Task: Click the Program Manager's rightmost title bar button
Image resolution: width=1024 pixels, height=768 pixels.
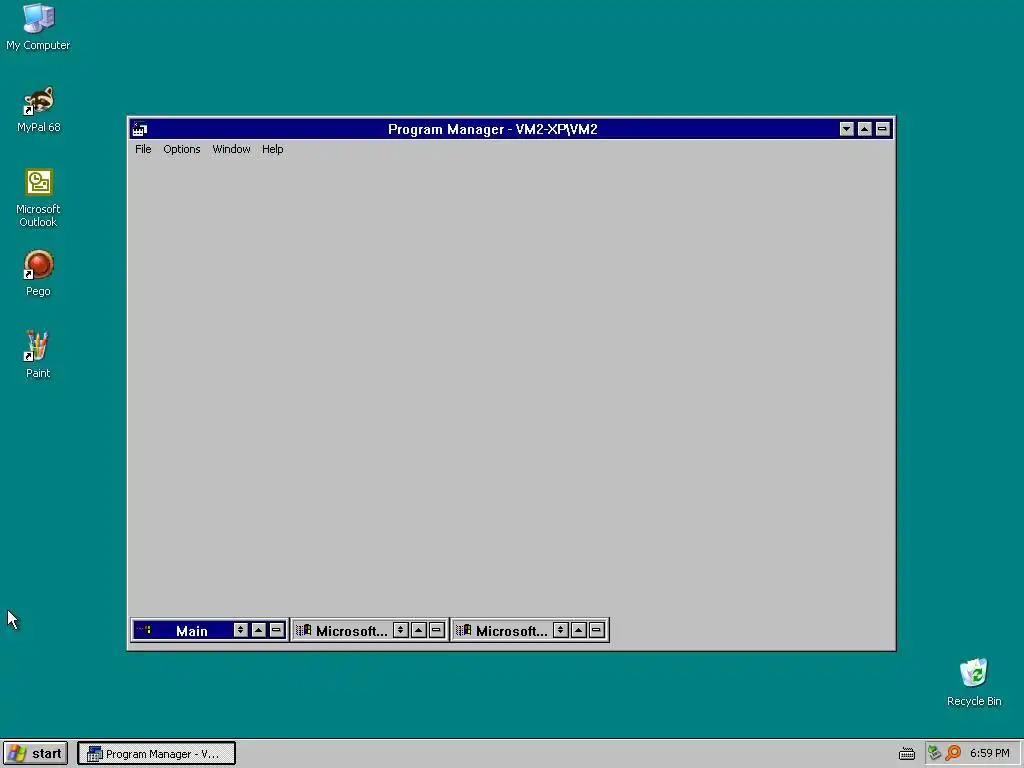Action: (x=882, y=129)
